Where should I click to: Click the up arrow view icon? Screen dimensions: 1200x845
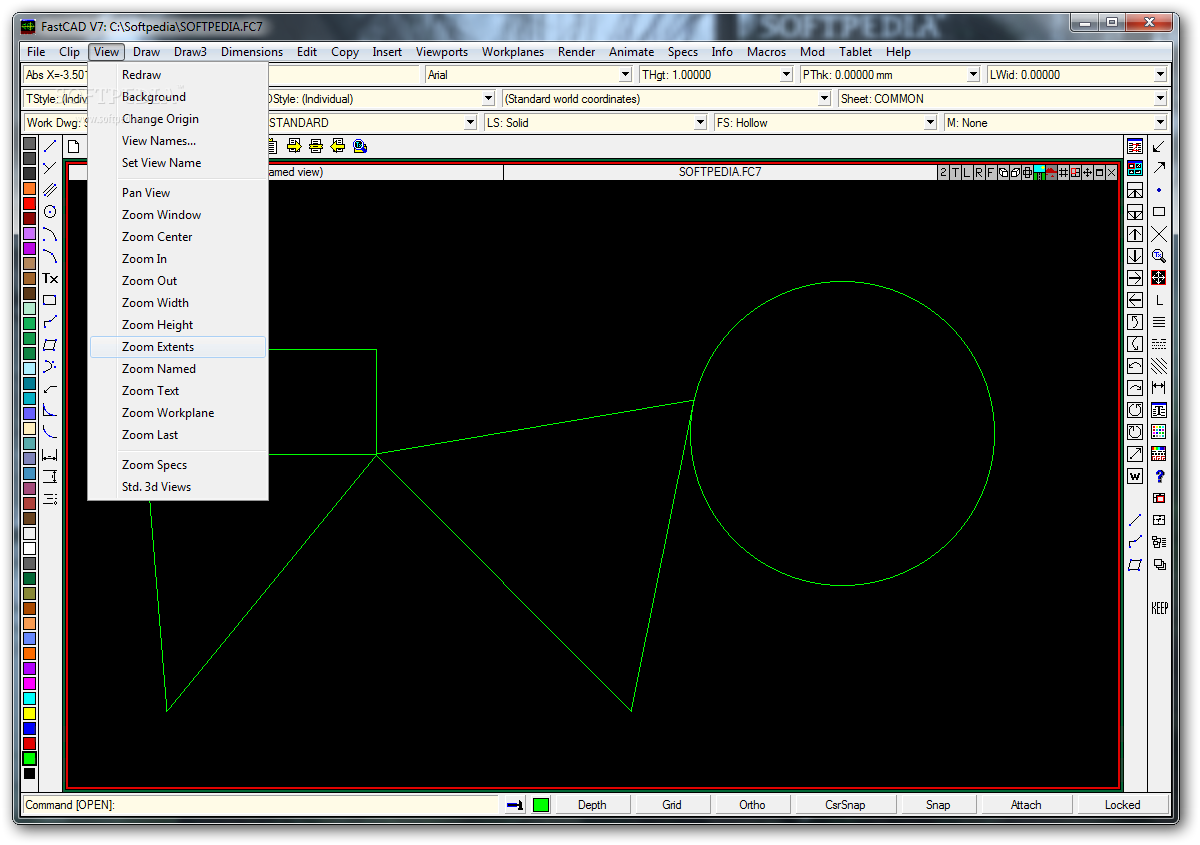(x=1135, y=234)
